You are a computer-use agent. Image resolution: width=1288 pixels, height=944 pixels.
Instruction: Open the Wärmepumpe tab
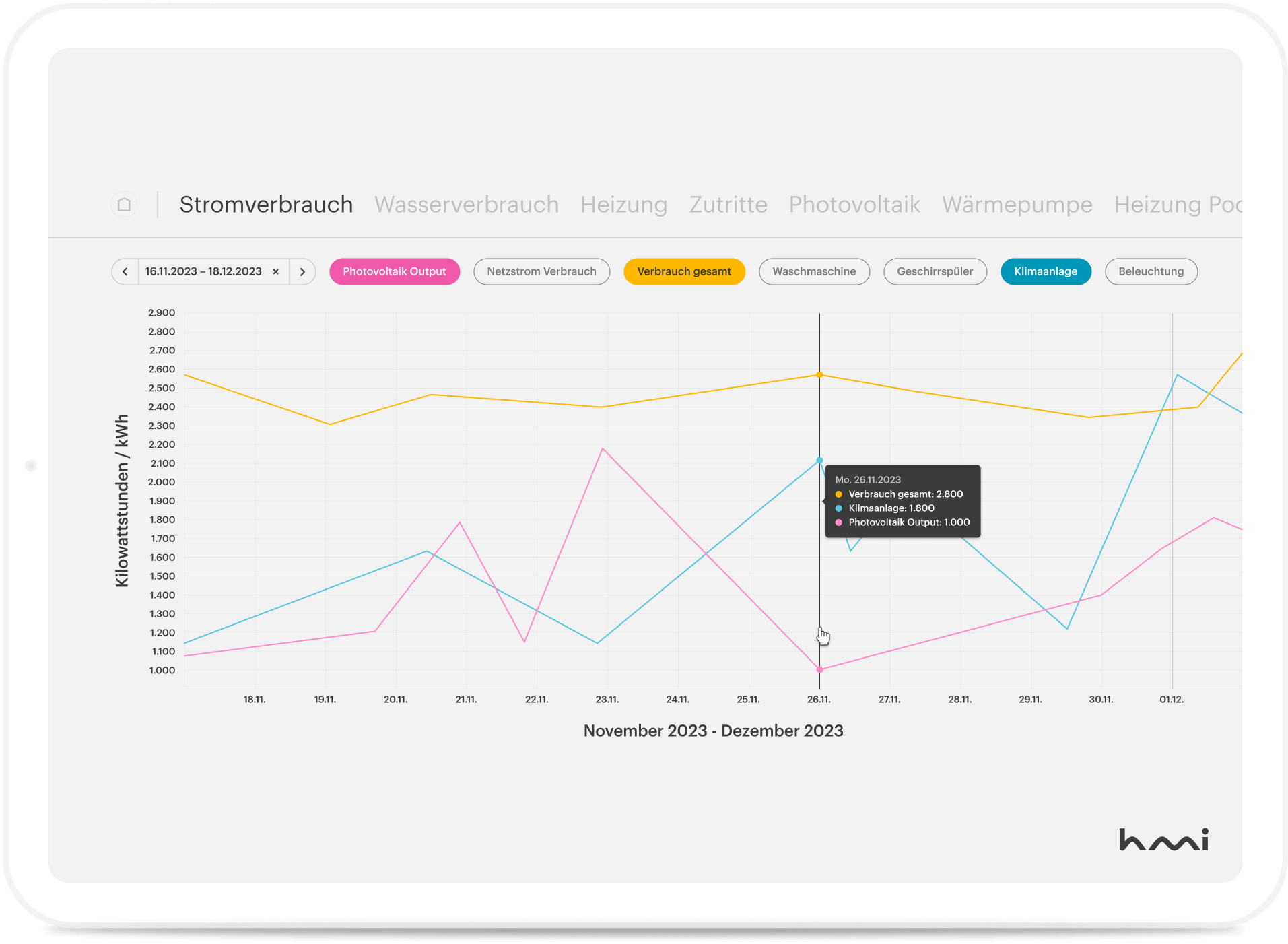[1017, 205]
